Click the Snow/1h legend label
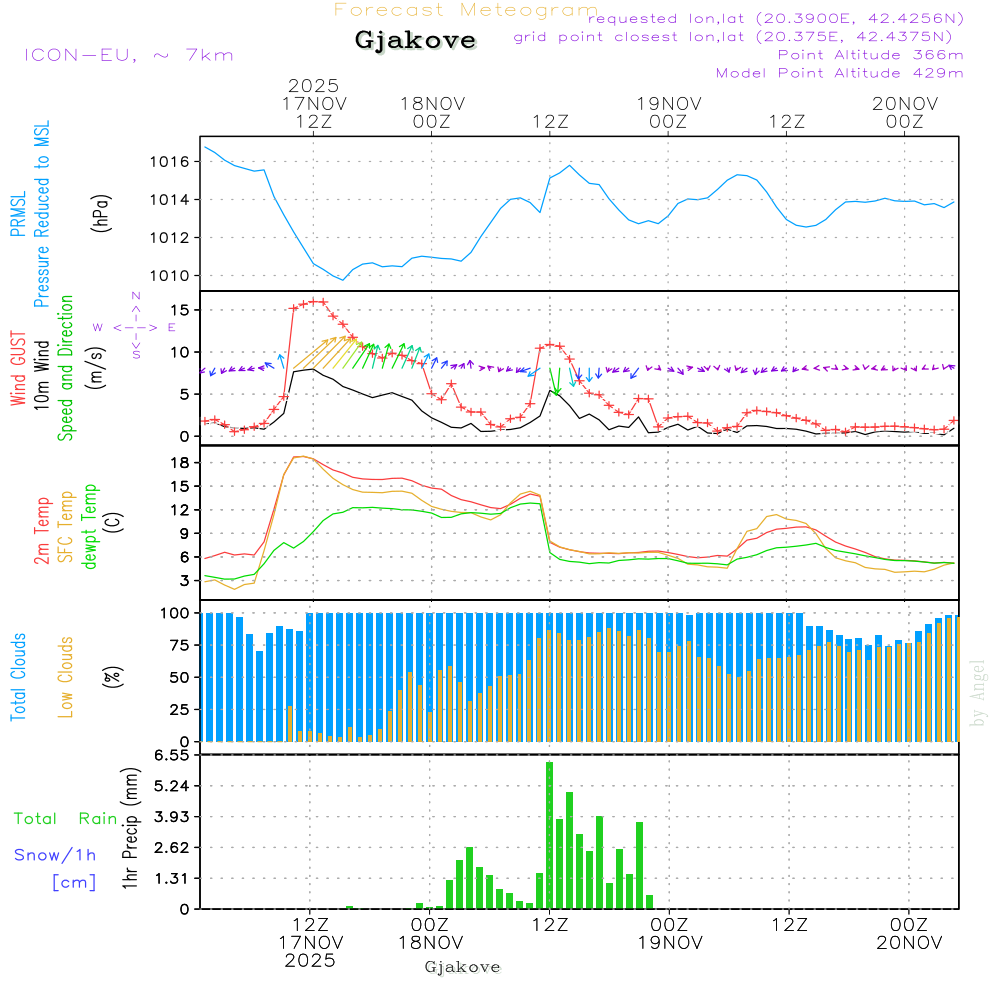The height and width of the screenshot is (1000, 1000). [x=55, y=855]
